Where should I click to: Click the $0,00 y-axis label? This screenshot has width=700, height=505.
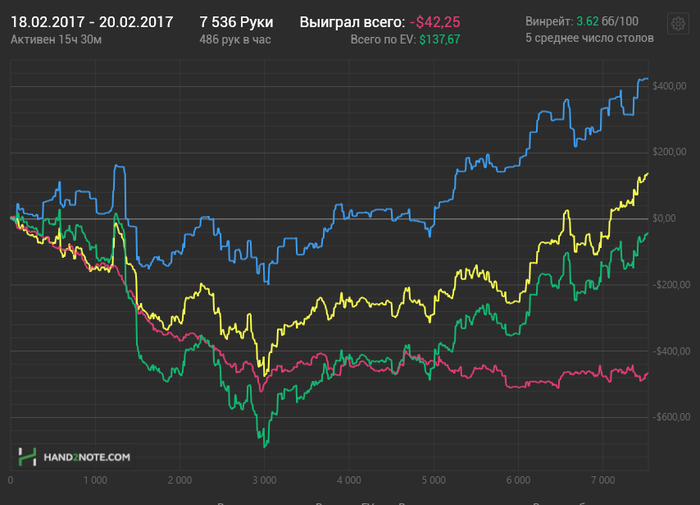click(x=664, y=218)
